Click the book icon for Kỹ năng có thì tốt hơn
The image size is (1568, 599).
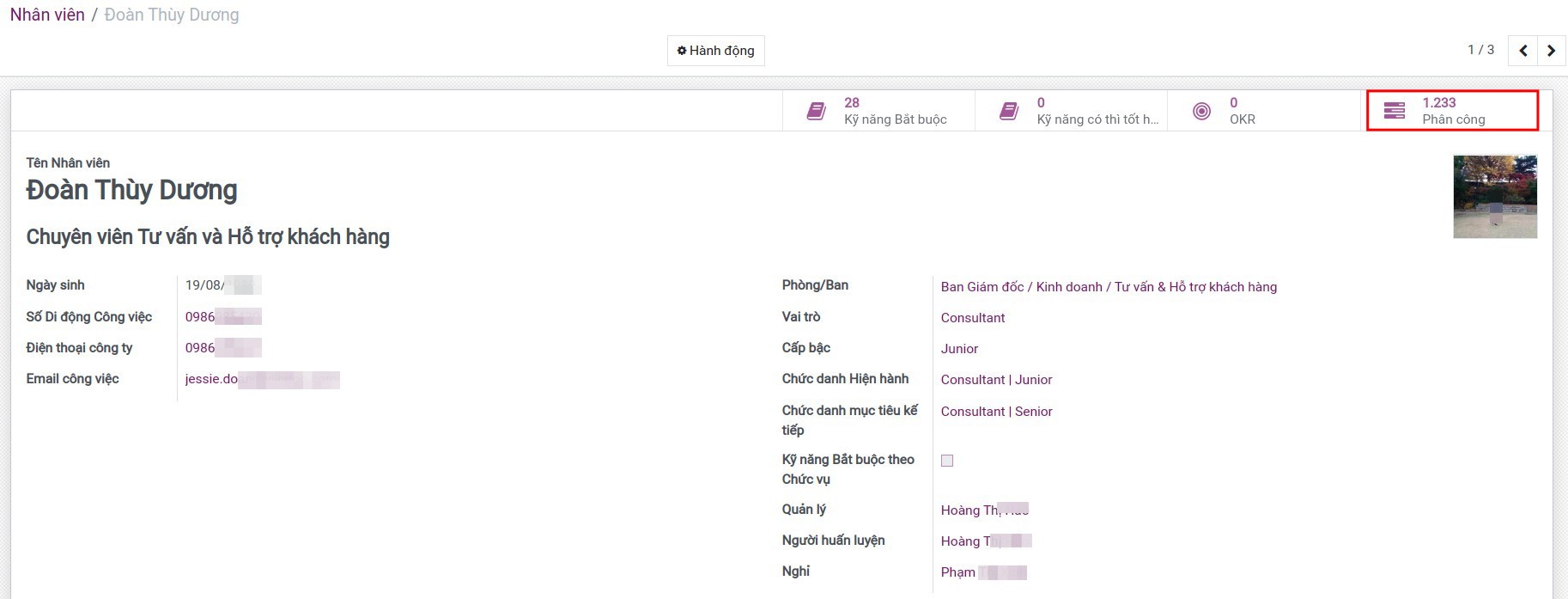pyautogui.click(x=1009, y=111)
